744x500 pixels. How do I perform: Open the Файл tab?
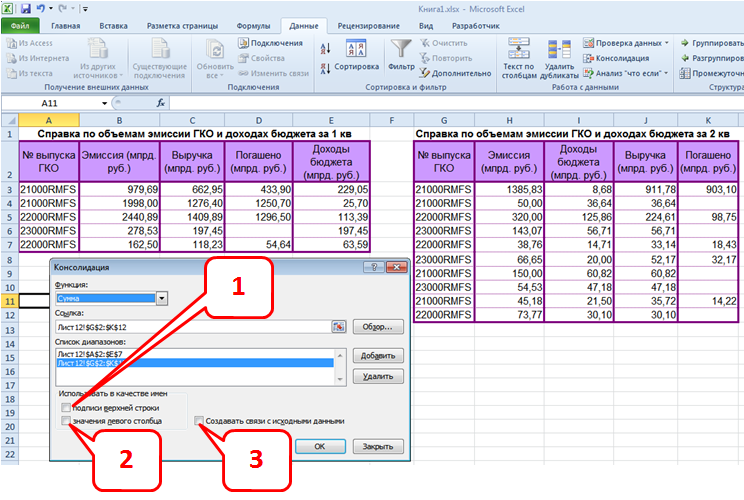[20, 26]
